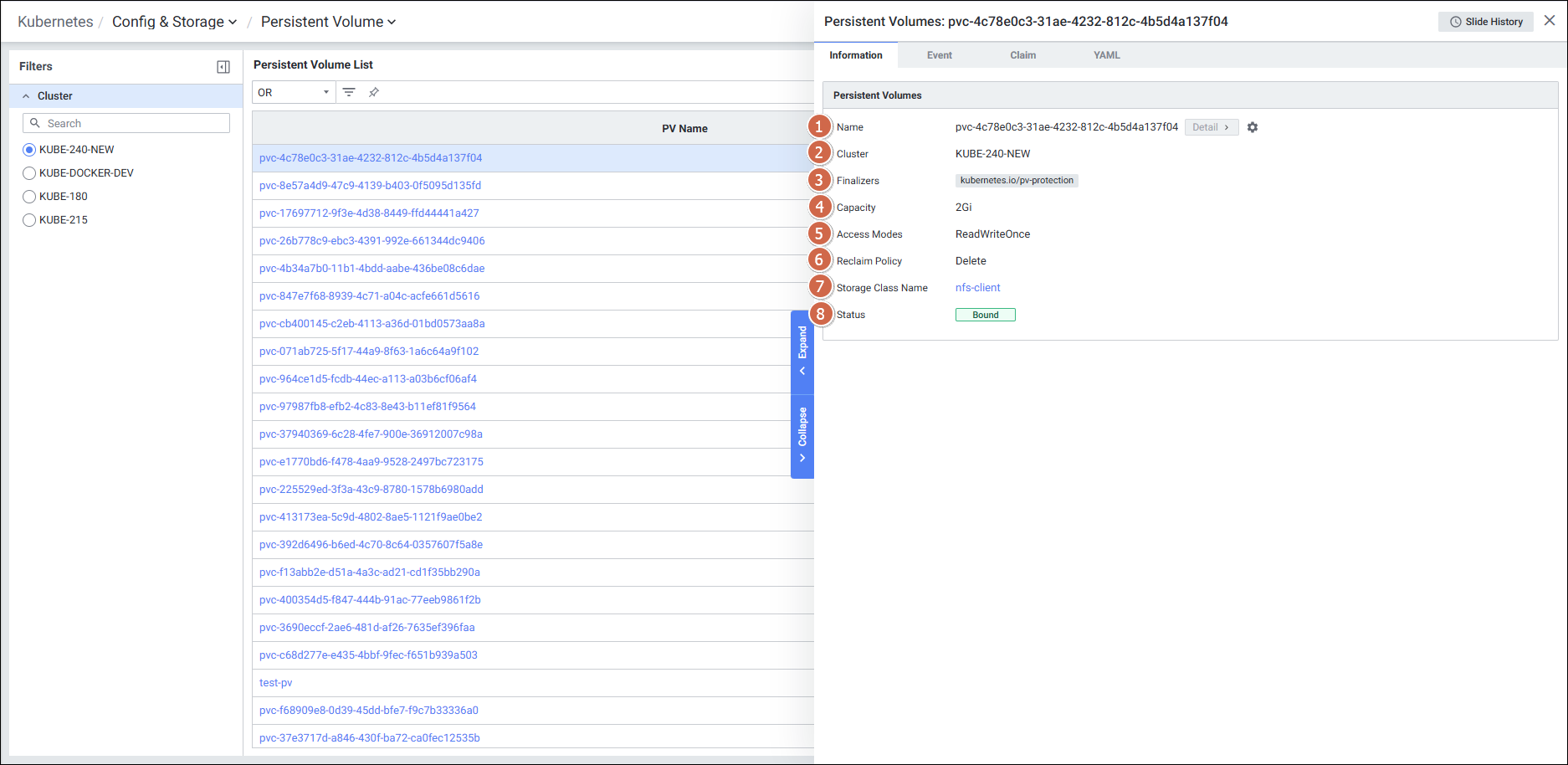Click the Collapse side handle
1568x765 pixels.
pyautogui.click(x=802, y=434)
